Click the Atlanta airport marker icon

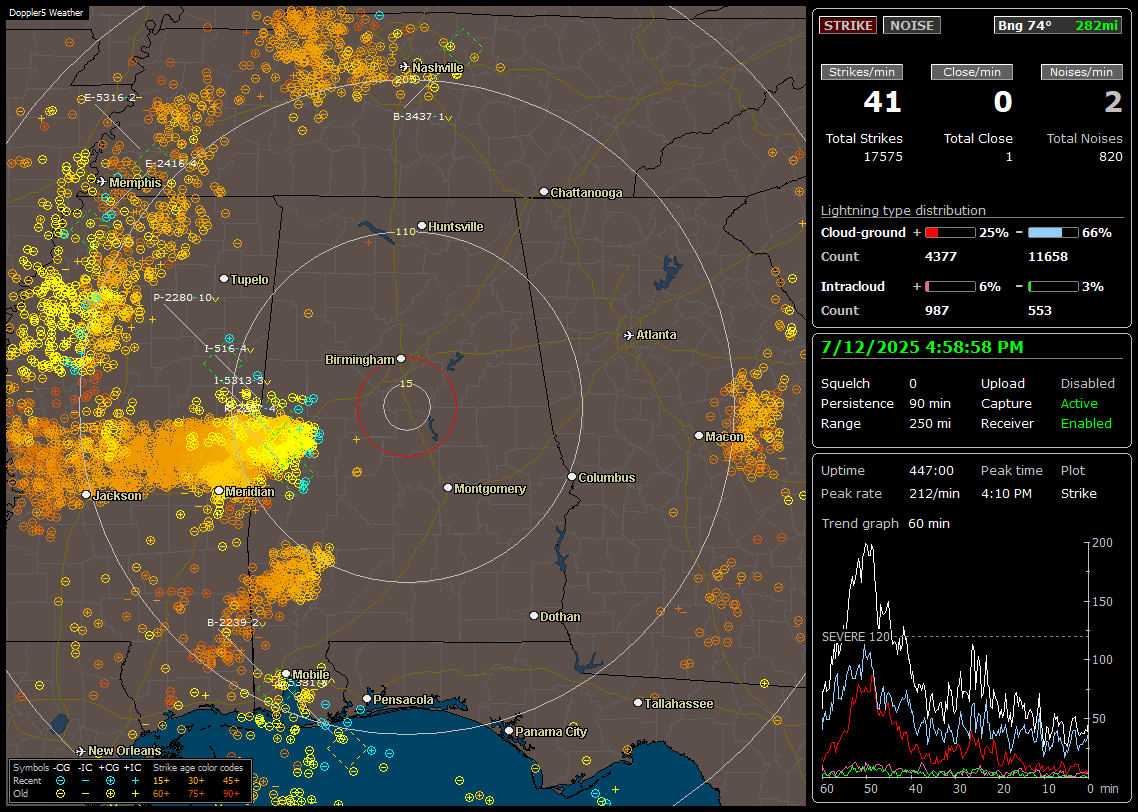[629, 335]
